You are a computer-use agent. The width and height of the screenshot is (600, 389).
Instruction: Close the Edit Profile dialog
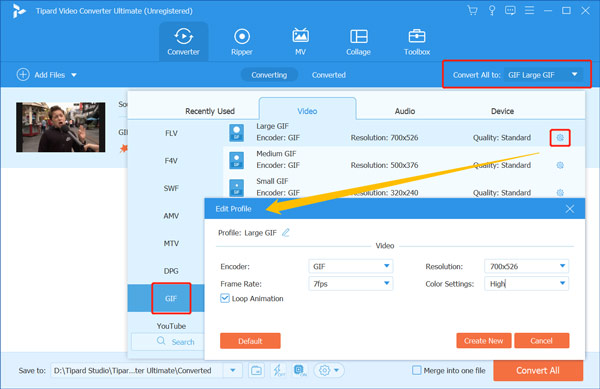569,209
